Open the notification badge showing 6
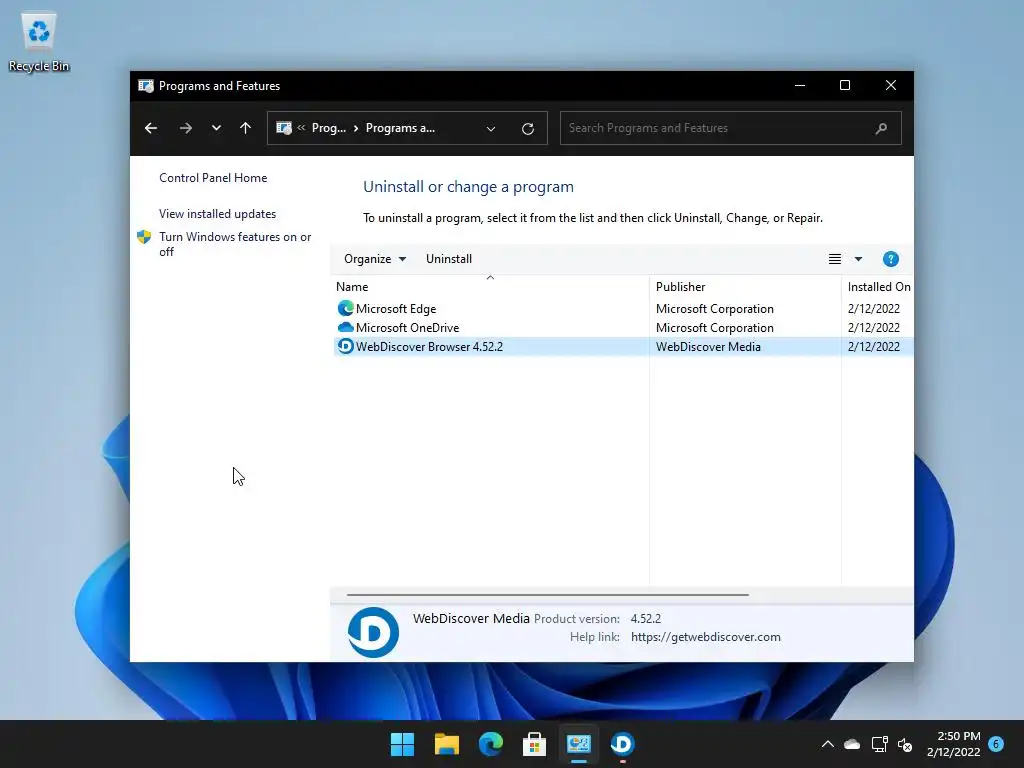The height and width of the screenshot is (768, 1024). point(996,744)
